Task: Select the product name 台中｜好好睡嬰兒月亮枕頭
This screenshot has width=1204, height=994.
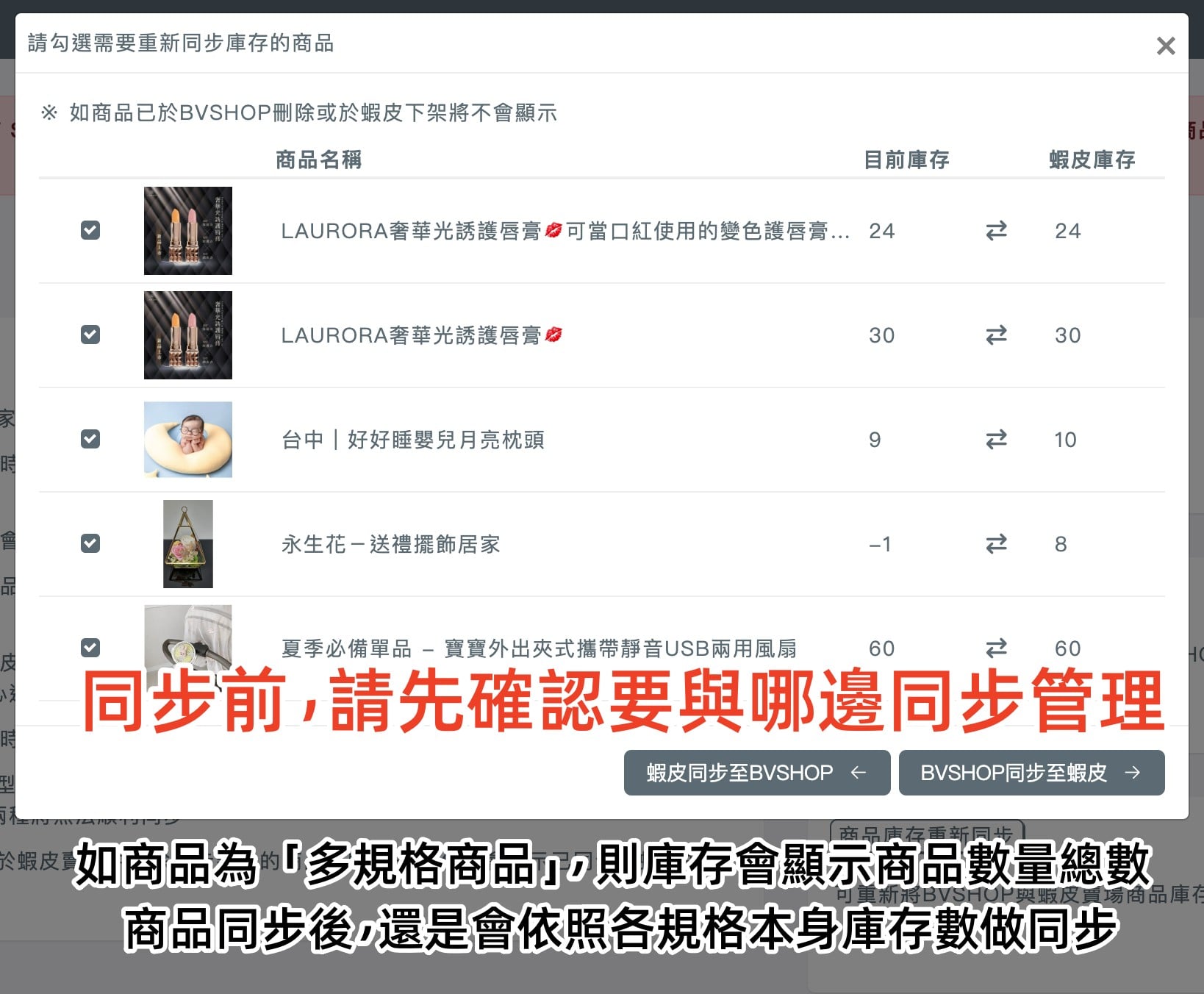Action: [413, 440]
